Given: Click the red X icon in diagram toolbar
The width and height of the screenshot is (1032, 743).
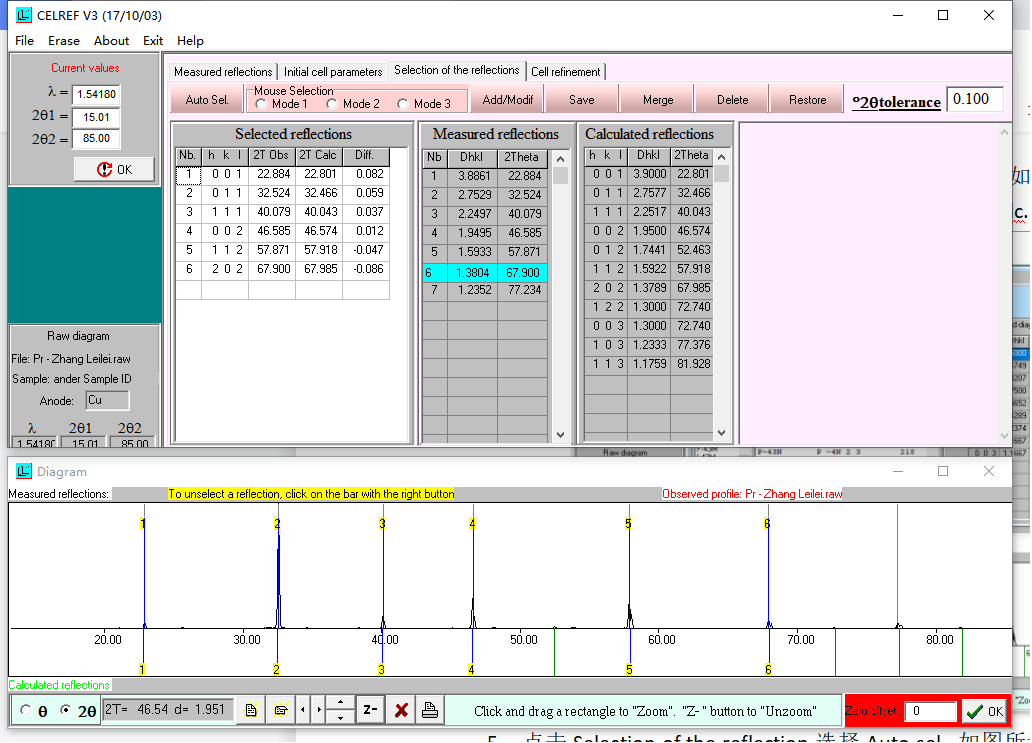Looking at the screenshot, I should [401, 710].
